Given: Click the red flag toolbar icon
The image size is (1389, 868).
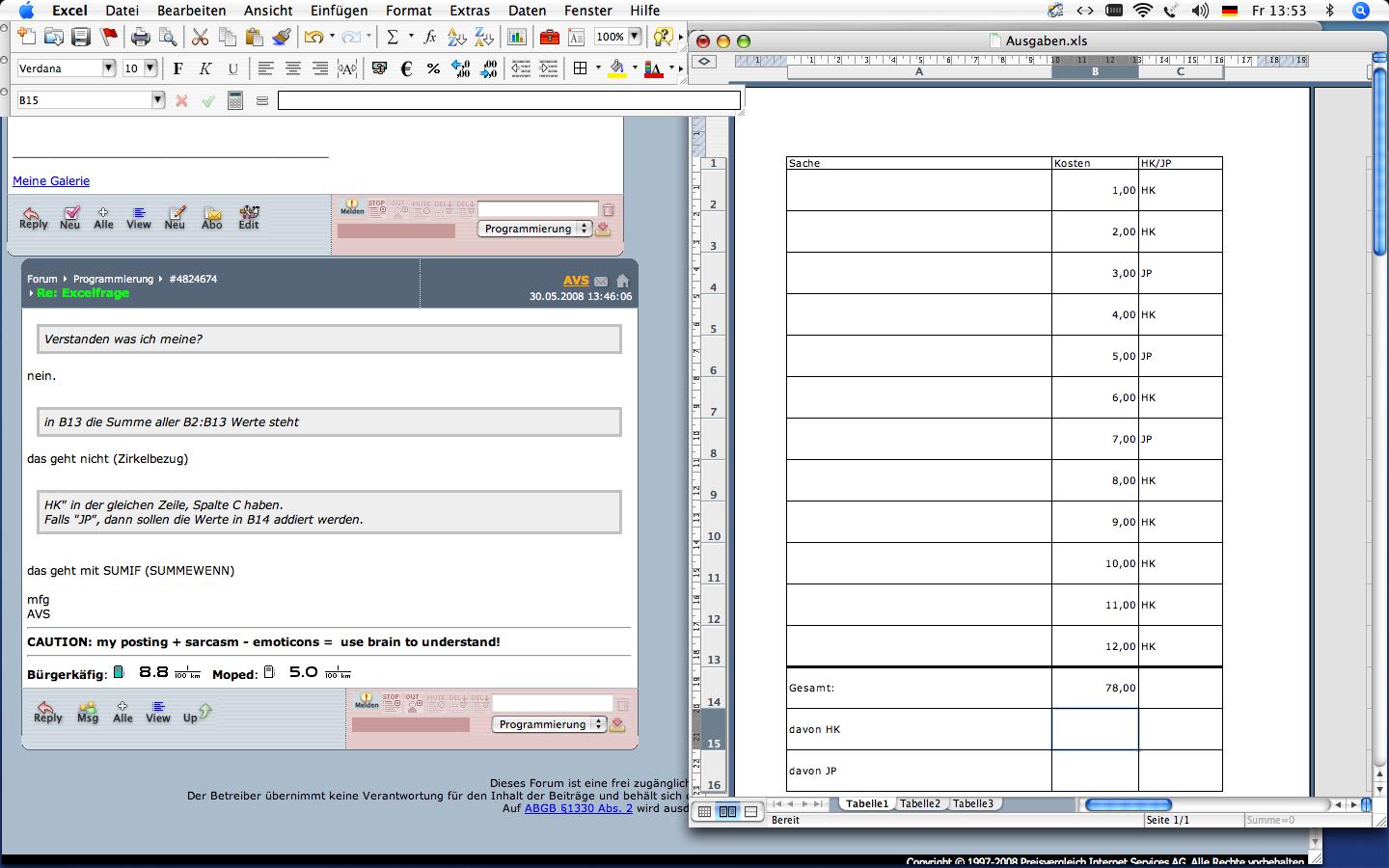Looking at the screenshot, I should (109, 37).
